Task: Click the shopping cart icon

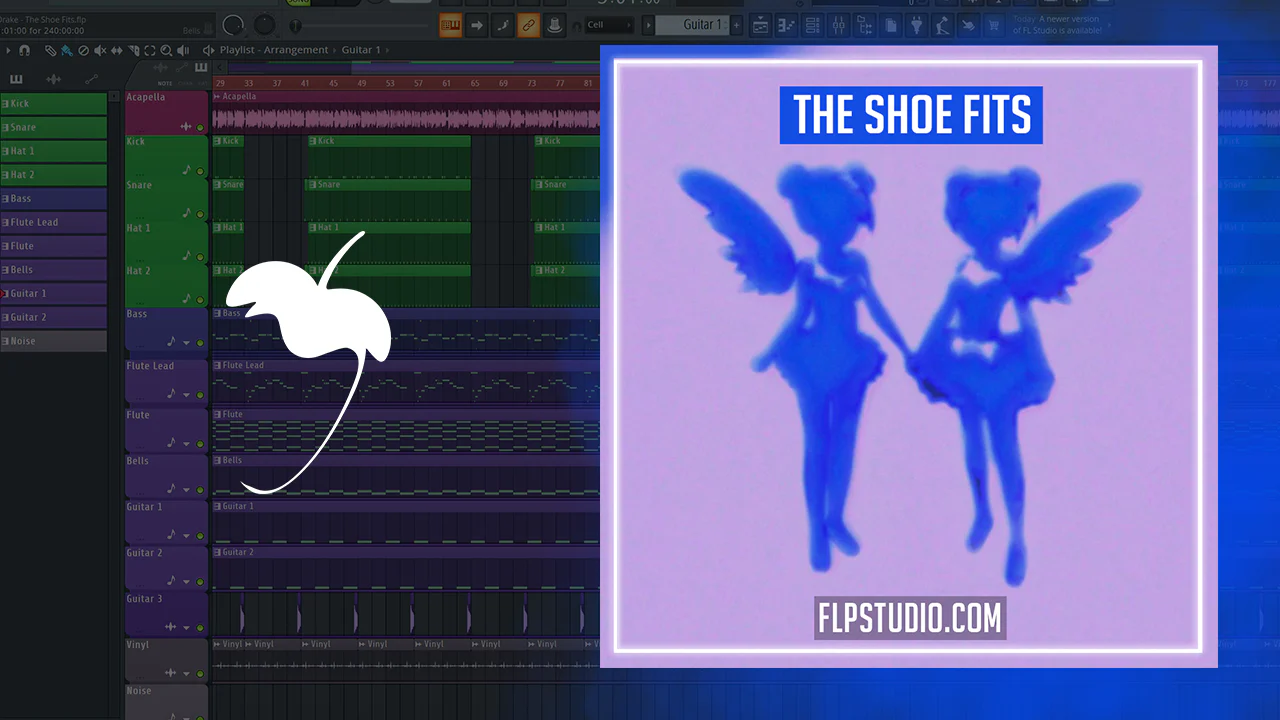Action: coord(994,25)
